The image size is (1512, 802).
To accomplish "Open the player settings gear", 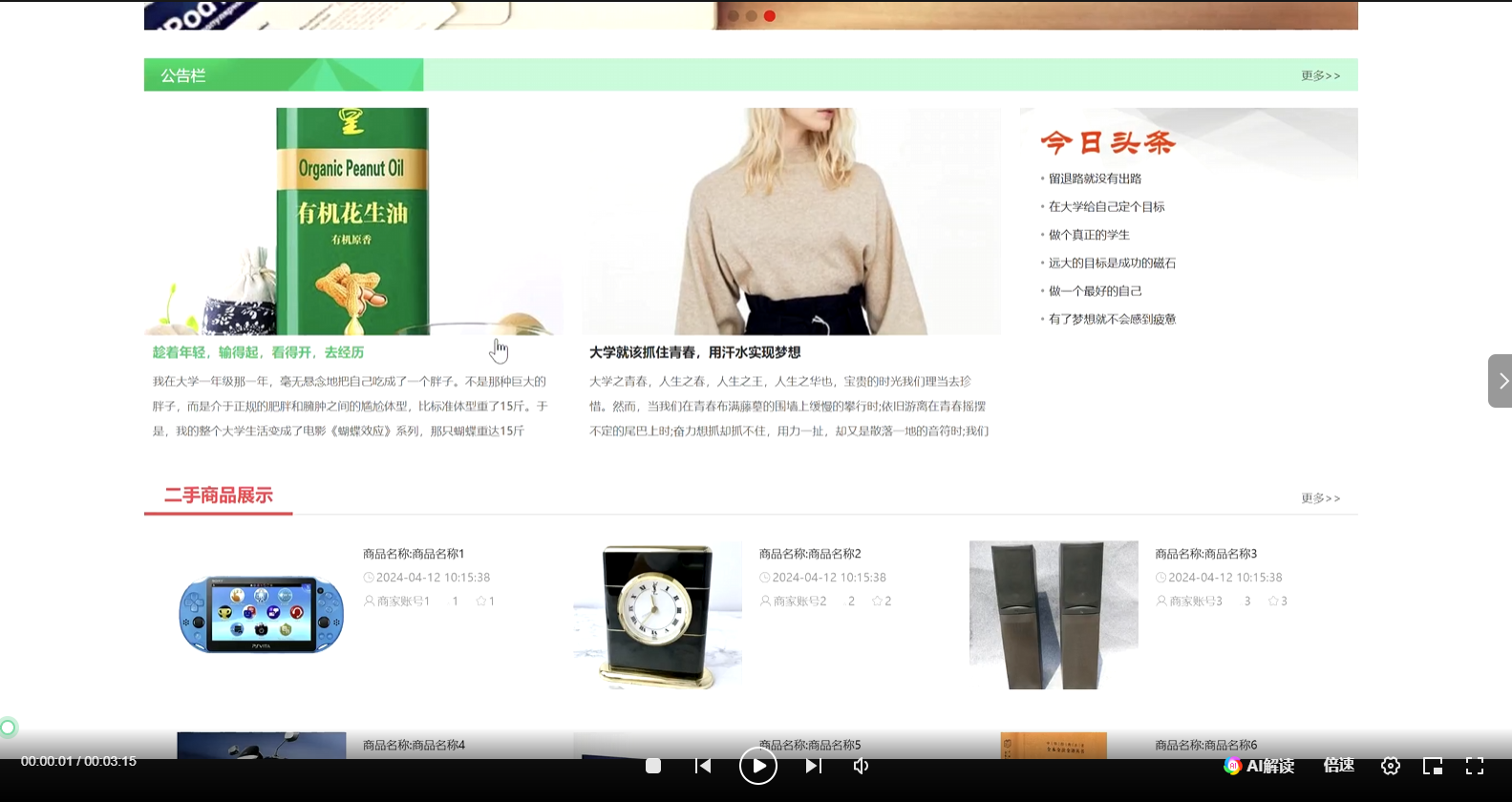I will point(1391,766).
